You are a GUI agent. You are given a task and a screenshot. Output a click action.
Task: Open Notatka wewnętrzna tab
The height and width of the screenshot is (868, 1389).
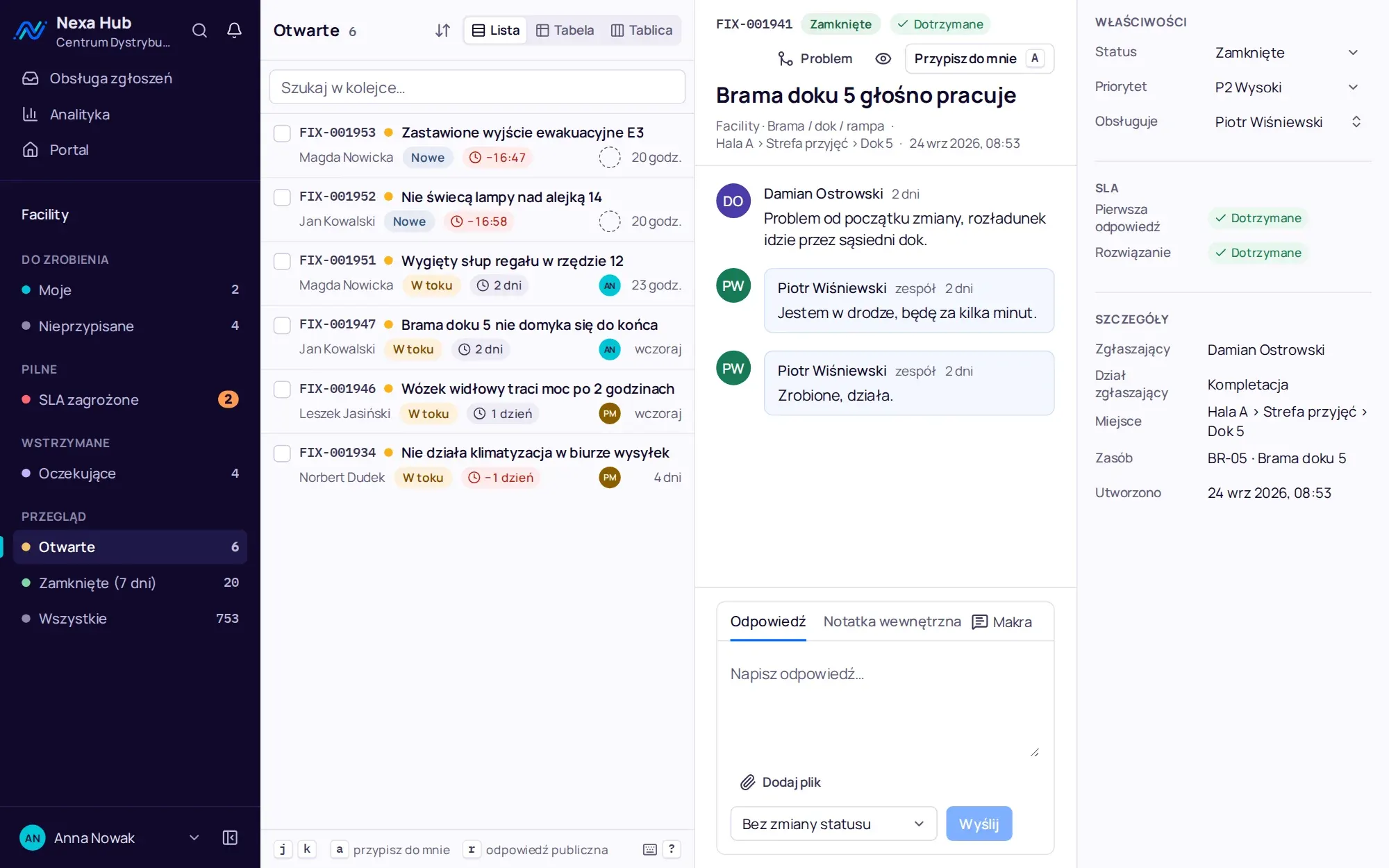(x=892, y=621)
